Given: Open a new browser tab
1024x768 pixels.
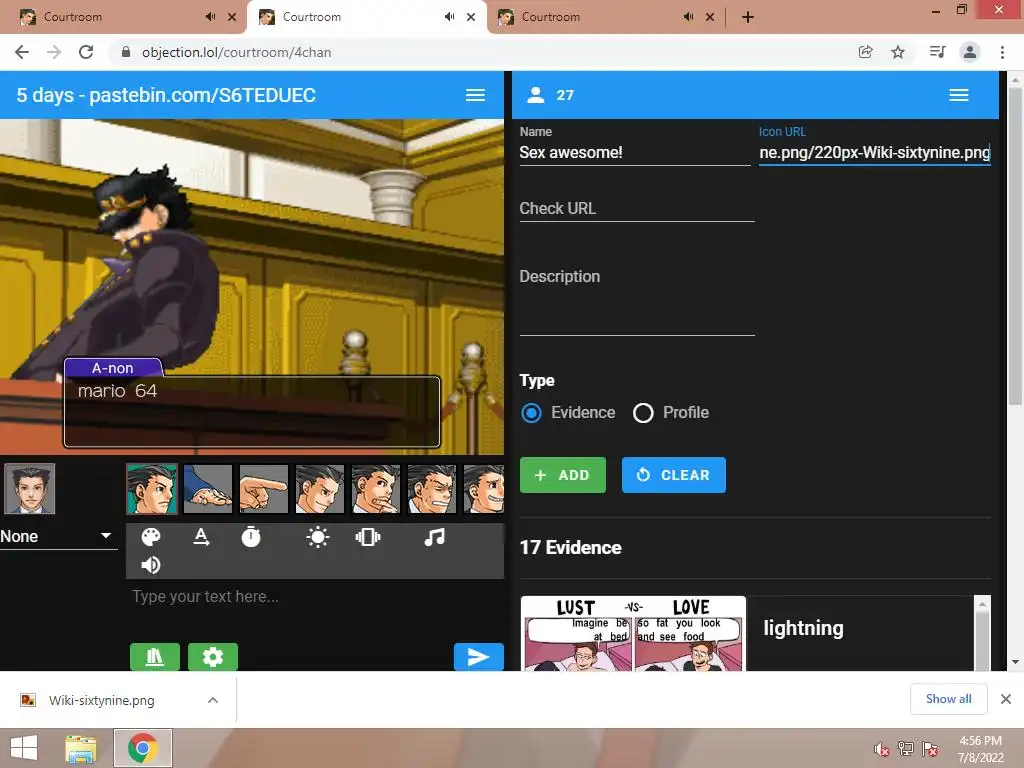Looking at the screenshot, I should click(748, 17).
